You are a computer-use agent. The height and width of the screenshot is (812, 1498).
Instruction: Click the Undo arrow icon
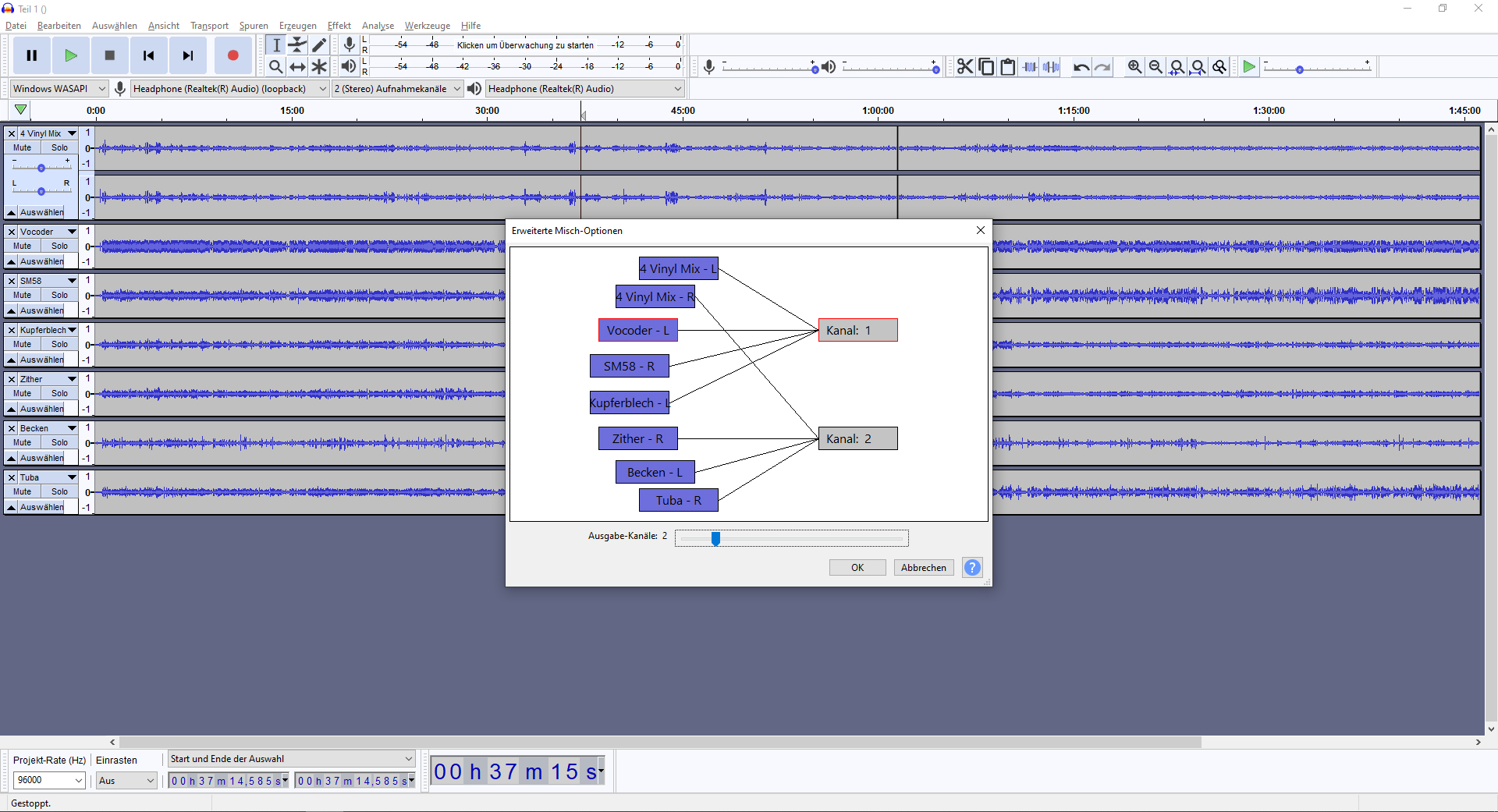click(x=1081, y=67)
